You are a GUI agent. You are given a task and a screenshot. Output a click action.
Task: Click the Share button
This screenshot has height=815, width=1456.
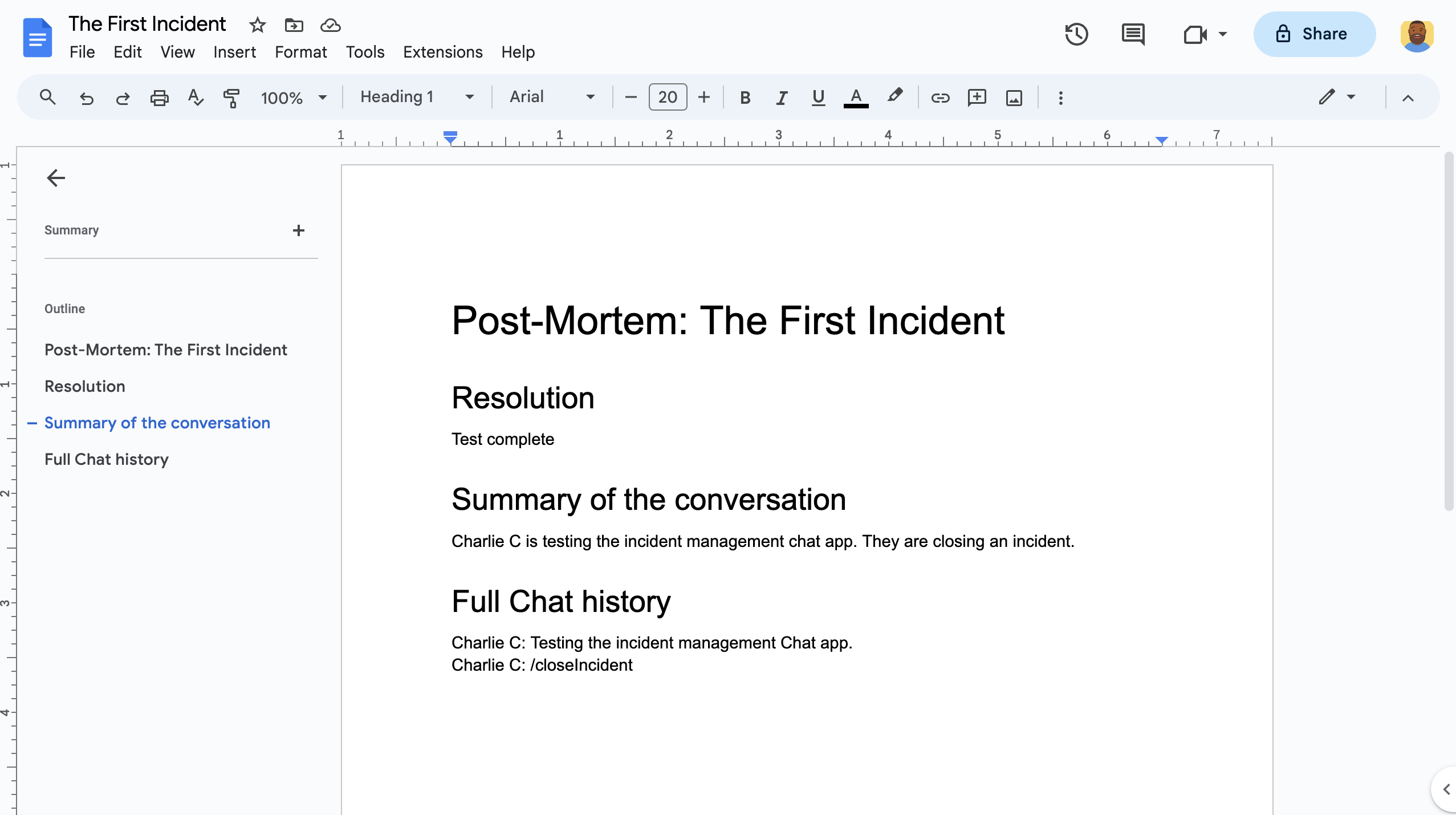tap(1314, 34)
